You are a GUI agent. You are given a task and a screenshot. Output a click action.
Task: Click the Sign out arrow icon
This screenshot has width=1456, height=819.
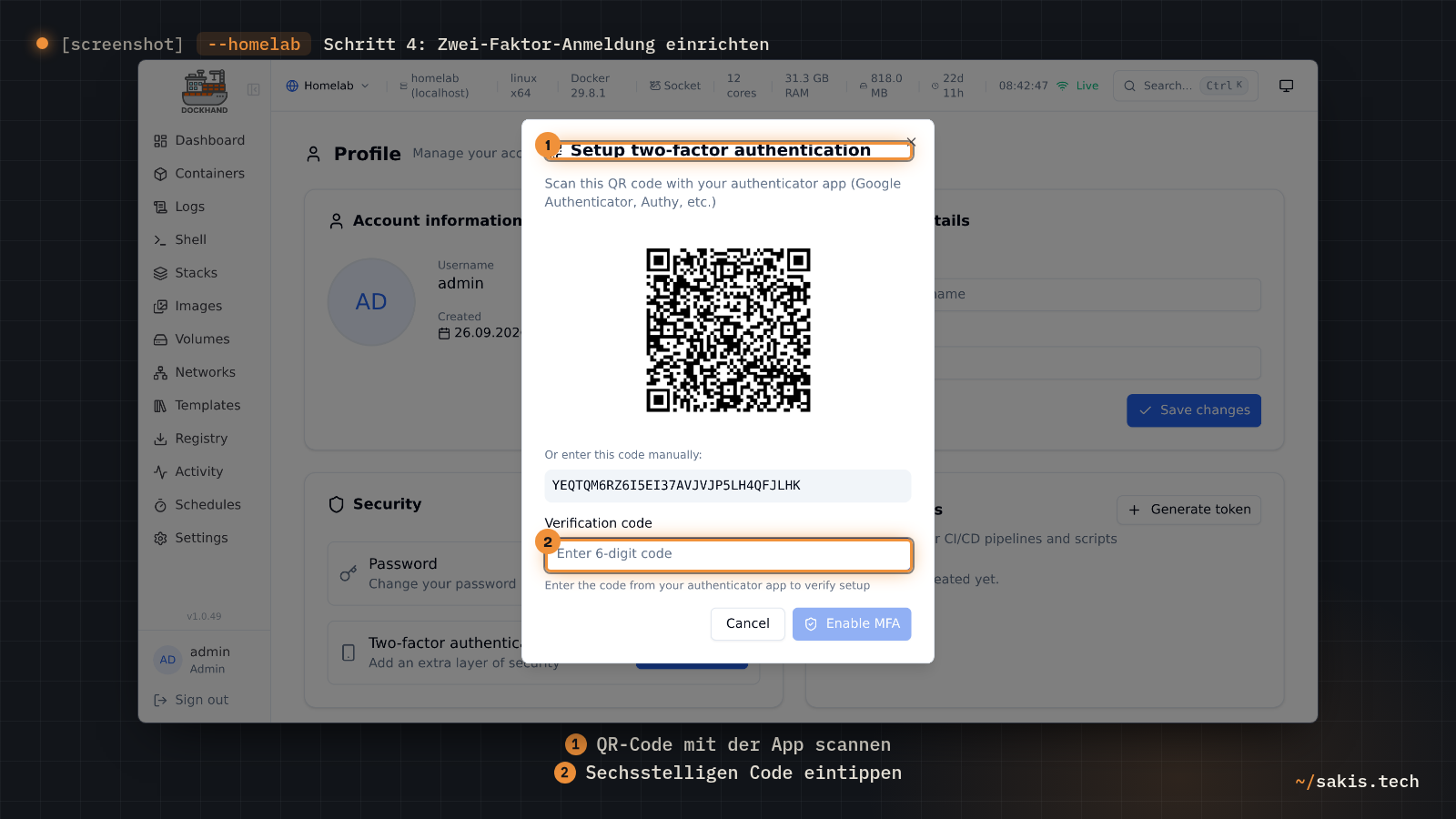tap(160, 700)
